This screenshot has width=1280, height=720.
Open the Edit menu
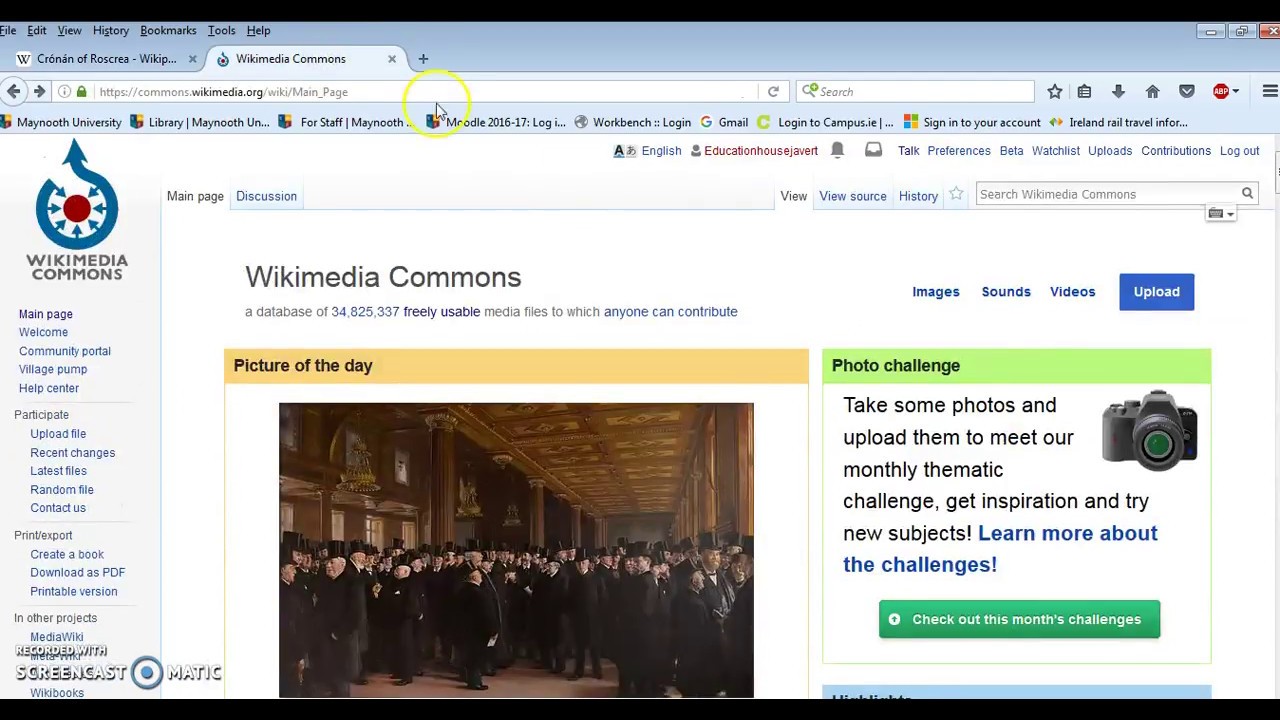(x=36, y=30)
